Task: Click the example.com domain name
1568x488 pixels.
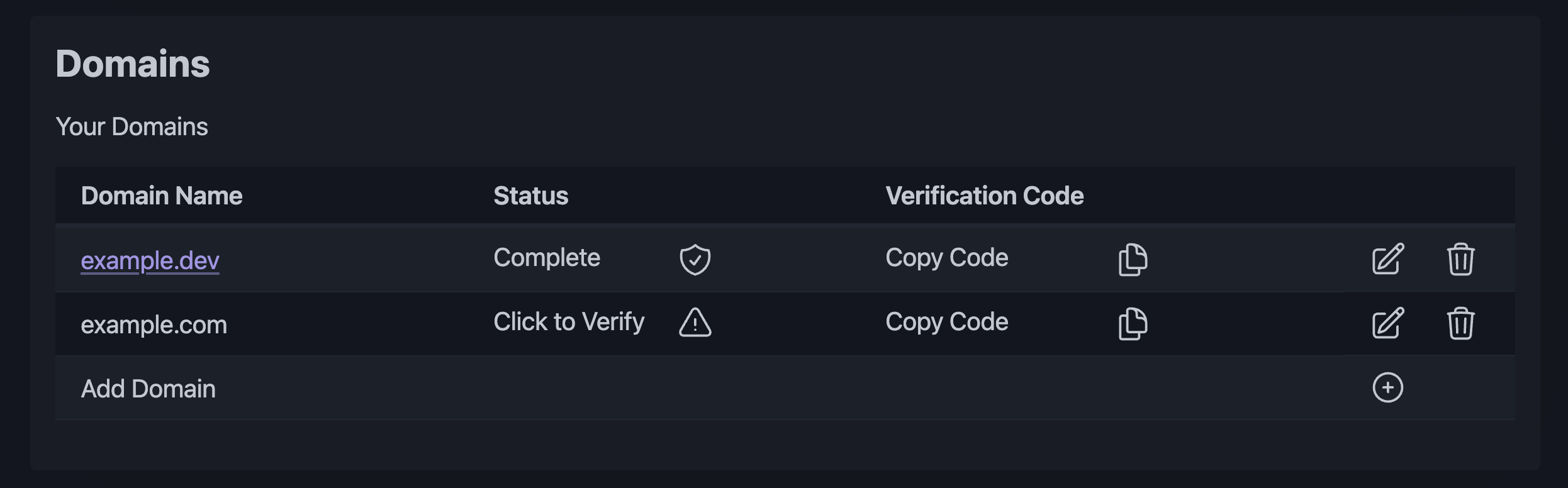Action: tap(154, 325)
